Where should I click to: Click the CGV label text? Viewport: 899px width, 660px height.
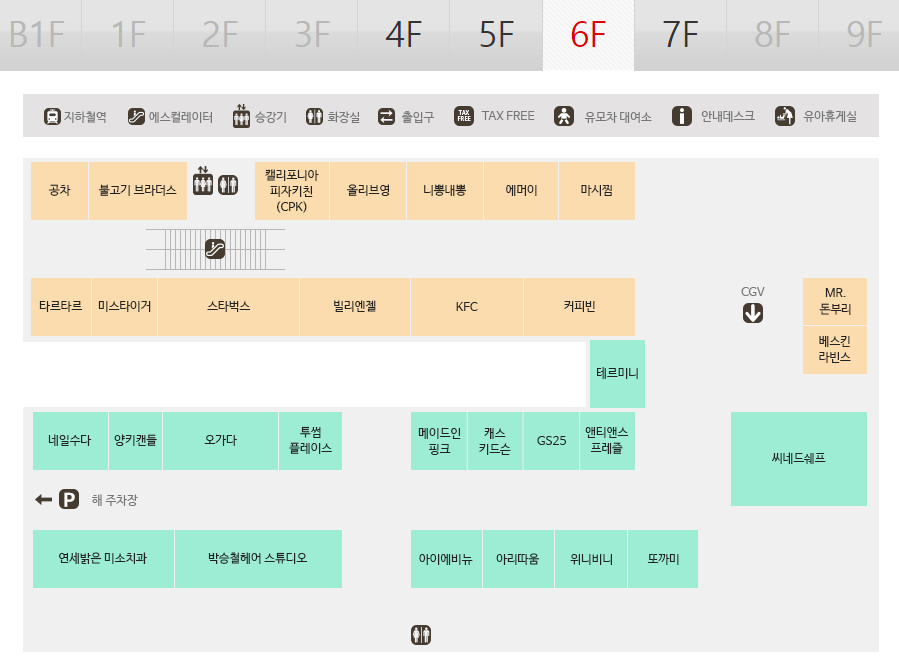click(752, 292)
